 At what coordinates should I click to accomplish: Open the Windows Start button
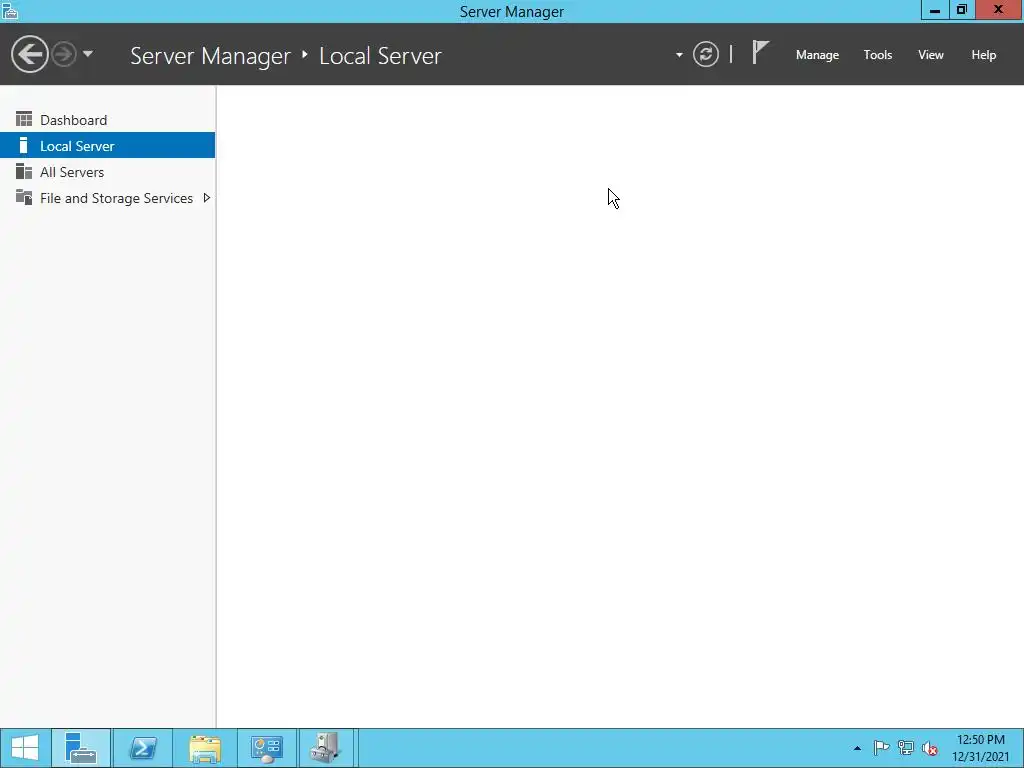pos(25,748)
